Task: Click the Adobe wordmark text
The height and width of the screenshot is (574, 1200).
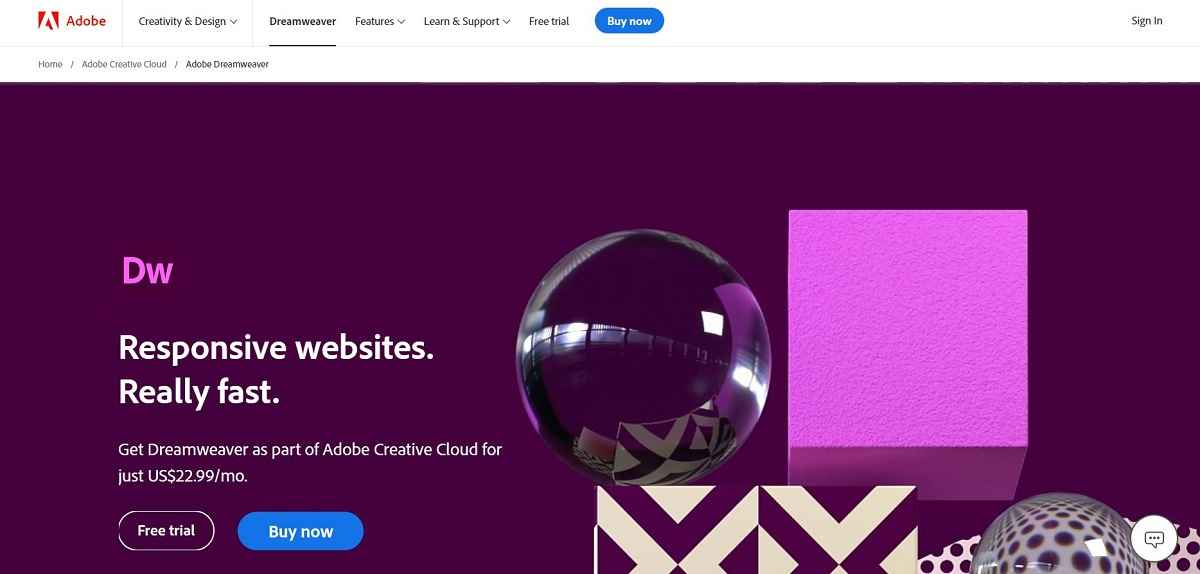Action: [84, 21]
